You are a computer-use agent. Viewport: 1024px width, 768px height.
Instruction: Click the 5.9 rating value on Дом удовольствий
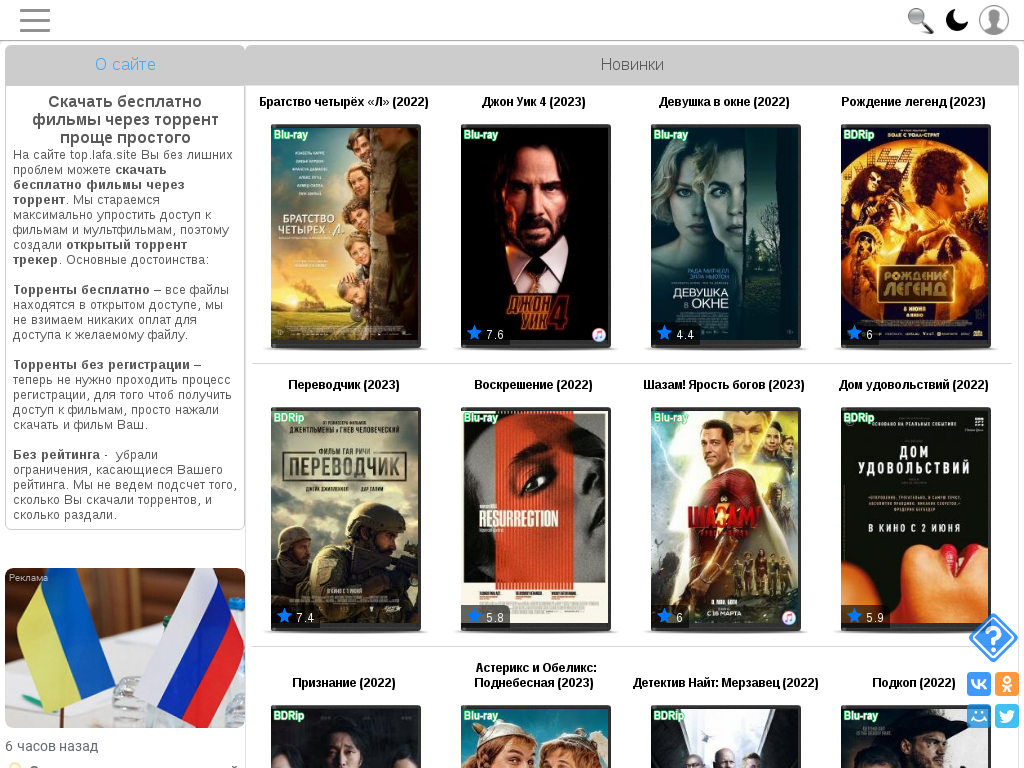(x=875, y=618)
